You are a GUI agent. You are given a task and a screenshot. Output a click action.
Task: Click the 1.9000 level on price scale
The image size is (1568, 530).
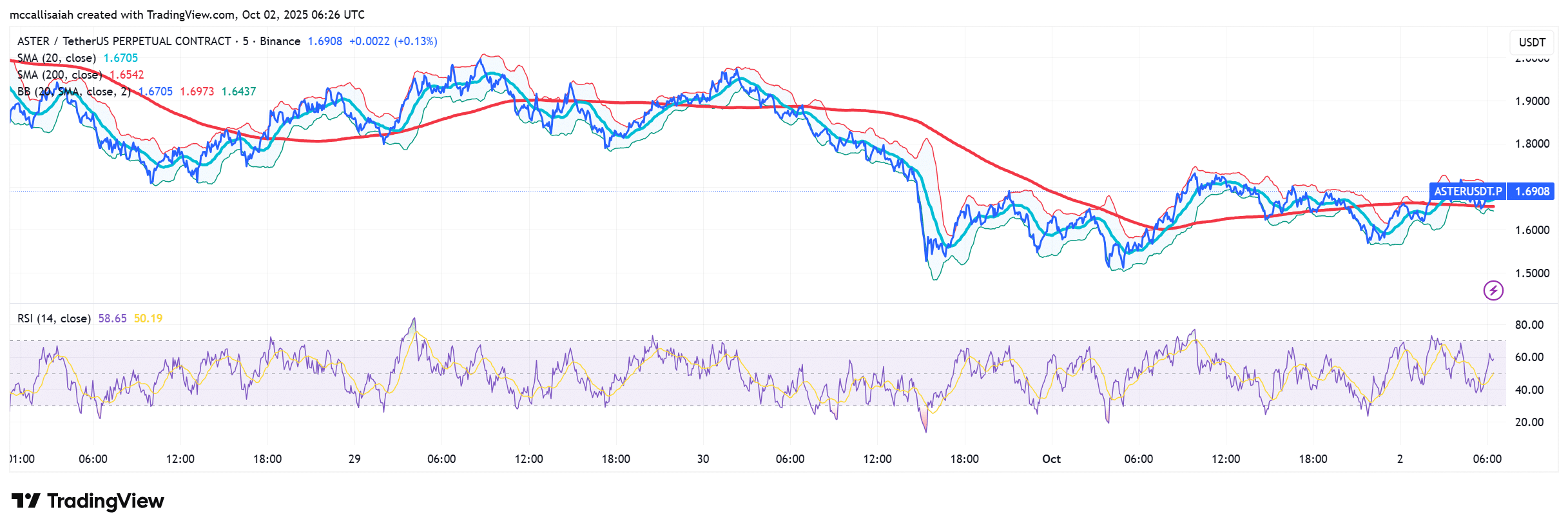pyautogui.click(x=1531, y=101)
